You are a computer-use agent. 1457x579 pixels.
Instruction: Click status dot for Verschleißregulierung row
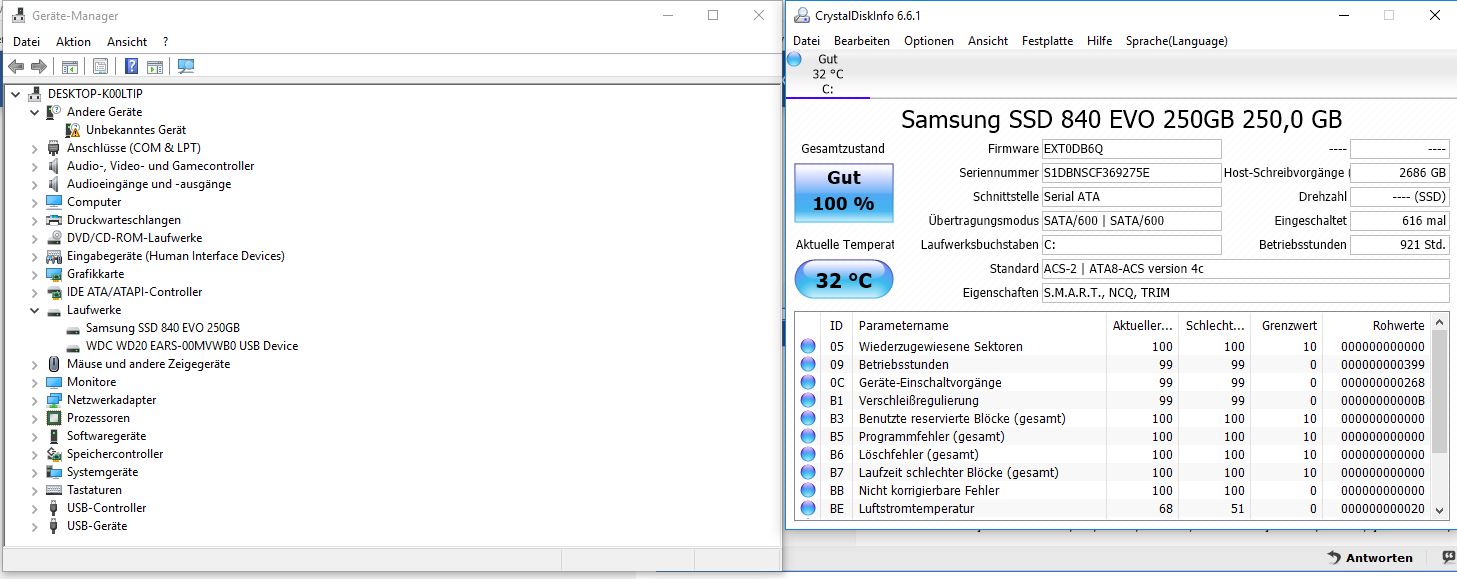tap(808, 401)
